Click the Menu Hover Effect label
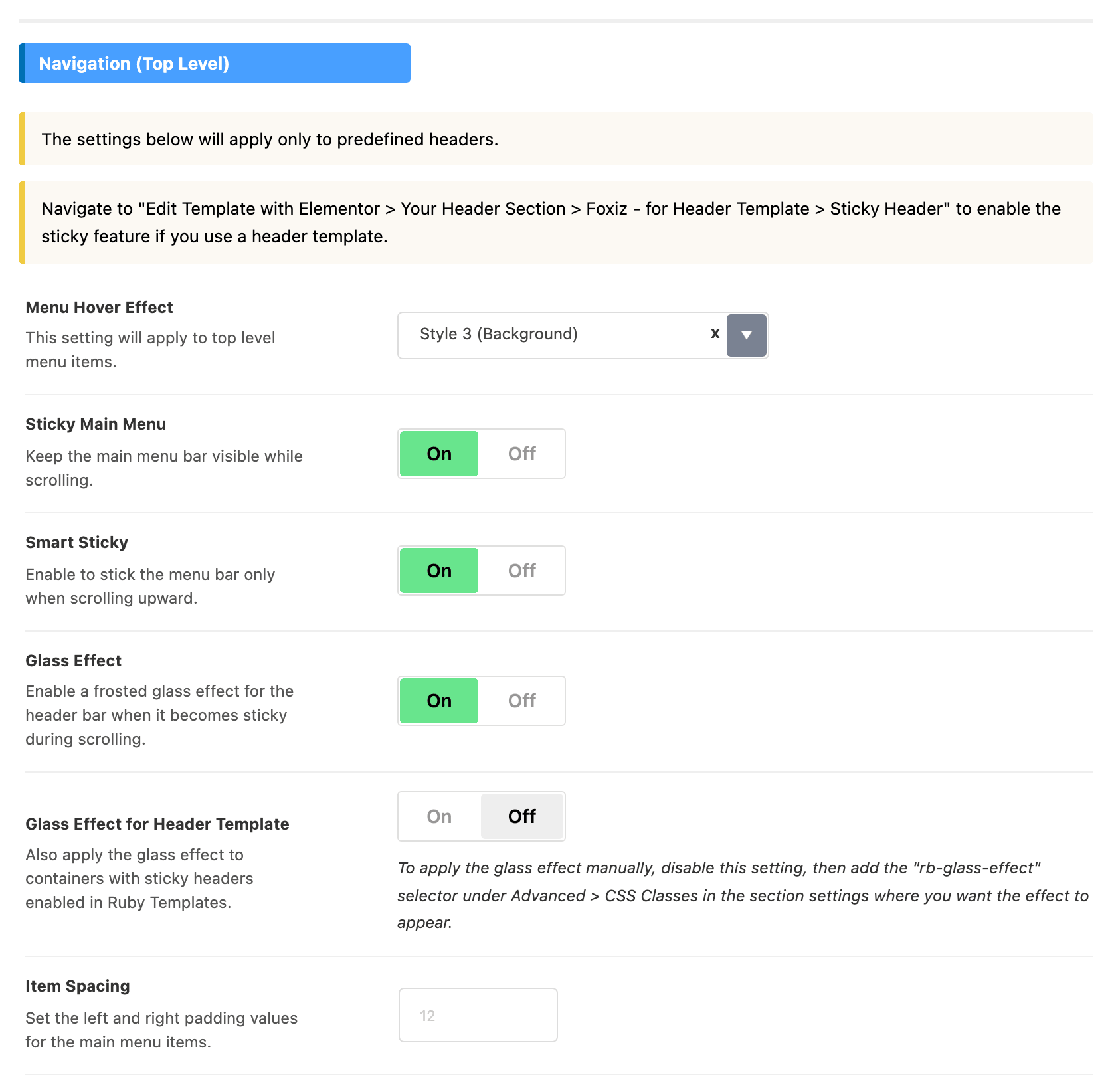The image size is (1112, 1092). pos(99,308)
